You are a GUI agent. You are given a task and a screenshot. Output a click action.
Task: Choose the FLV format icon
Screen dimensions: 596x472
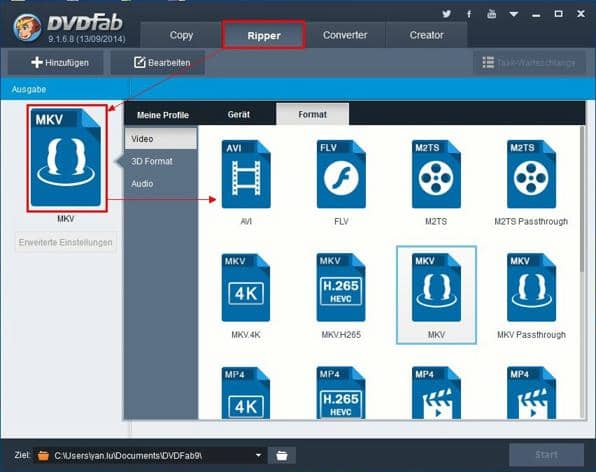tap(341, 174)
